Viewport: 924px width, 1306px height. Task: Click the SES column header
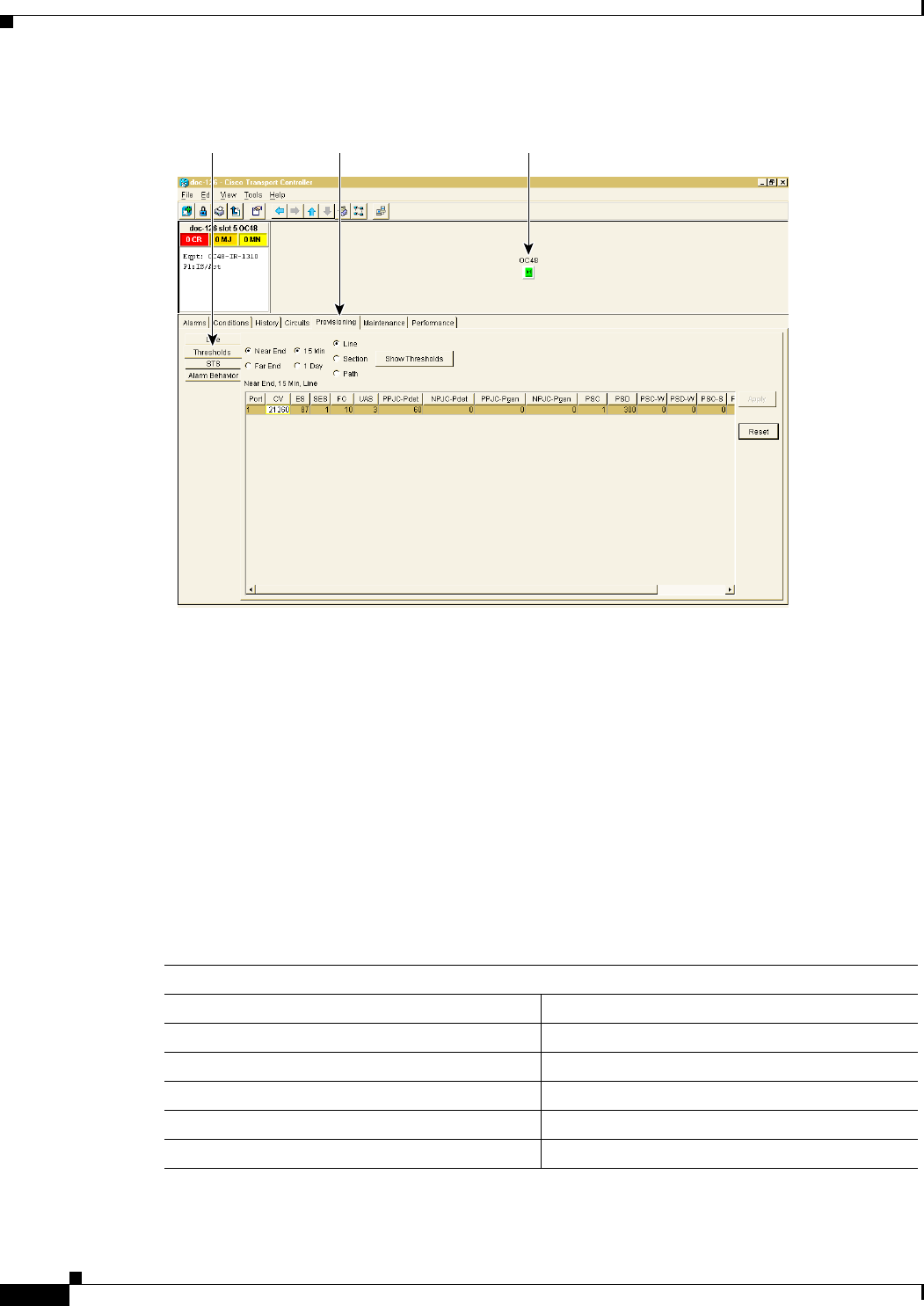(320, 399)
